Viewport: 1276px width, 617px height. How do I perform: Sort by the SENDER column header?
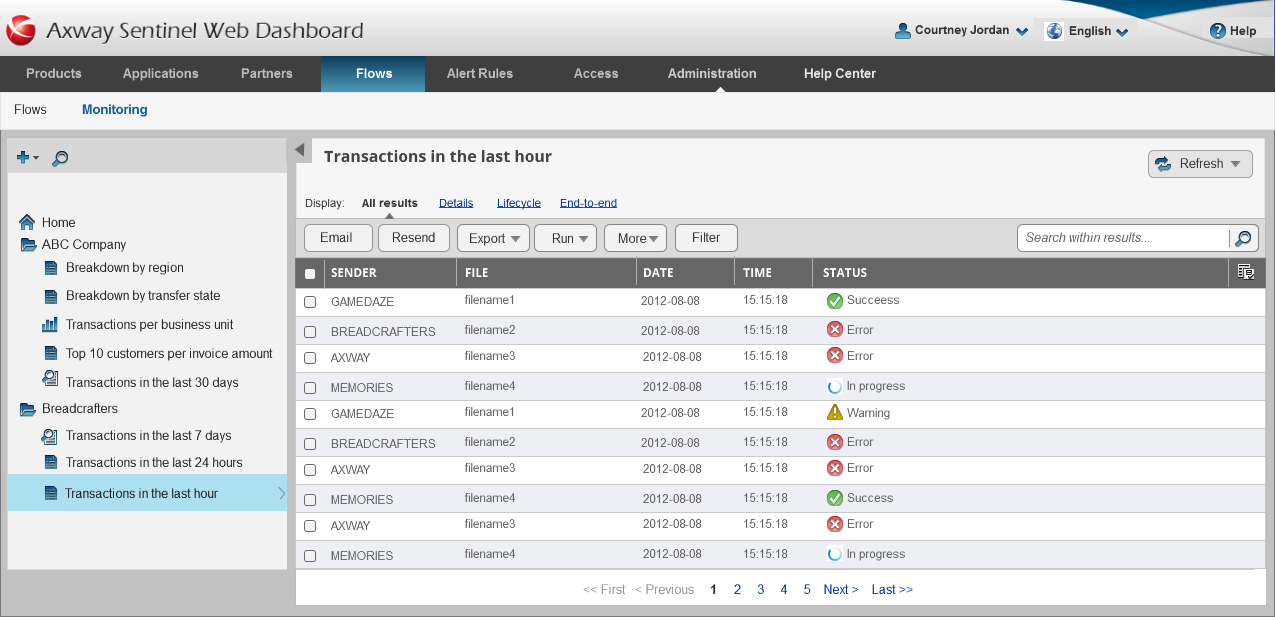354,273
